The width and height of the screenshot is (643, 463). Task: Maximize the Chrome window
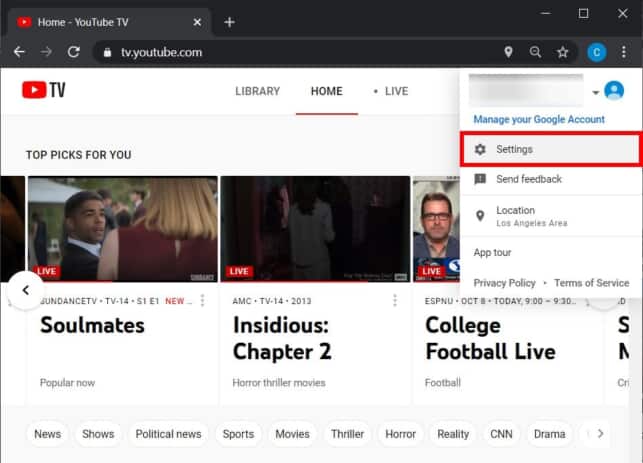(584, 14)
